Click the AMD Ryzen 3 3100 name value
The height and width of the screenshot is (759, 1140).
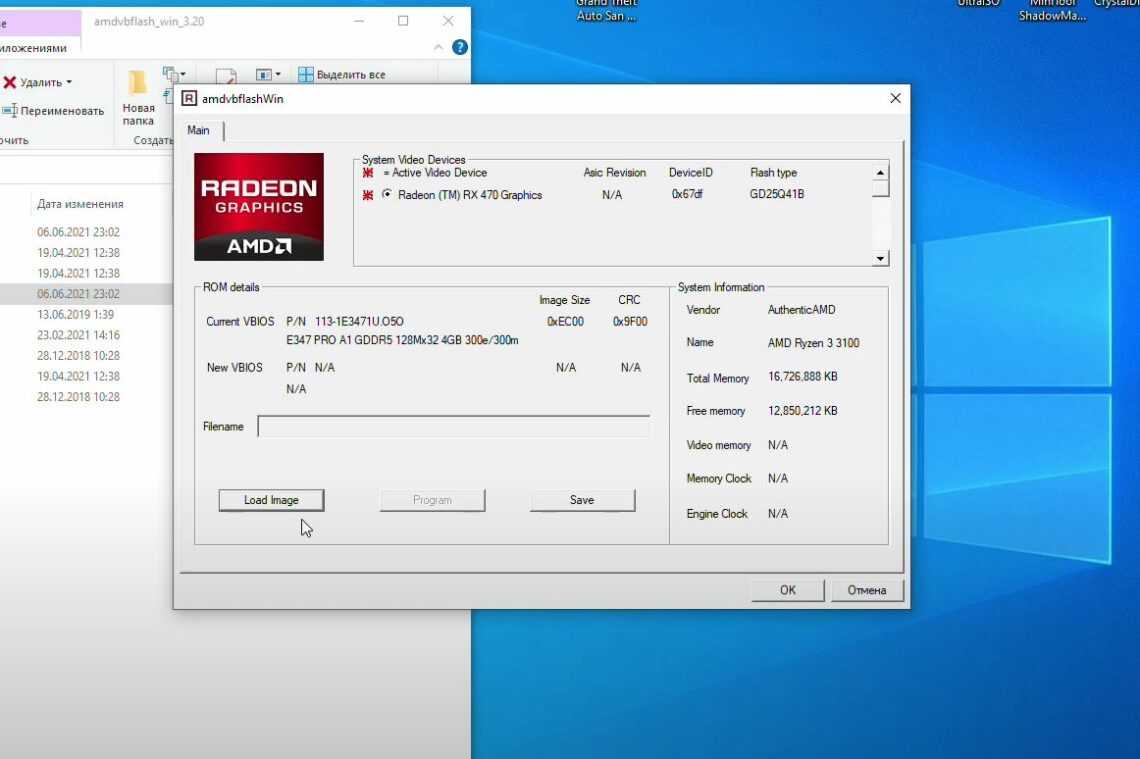(x=814, y=343)
